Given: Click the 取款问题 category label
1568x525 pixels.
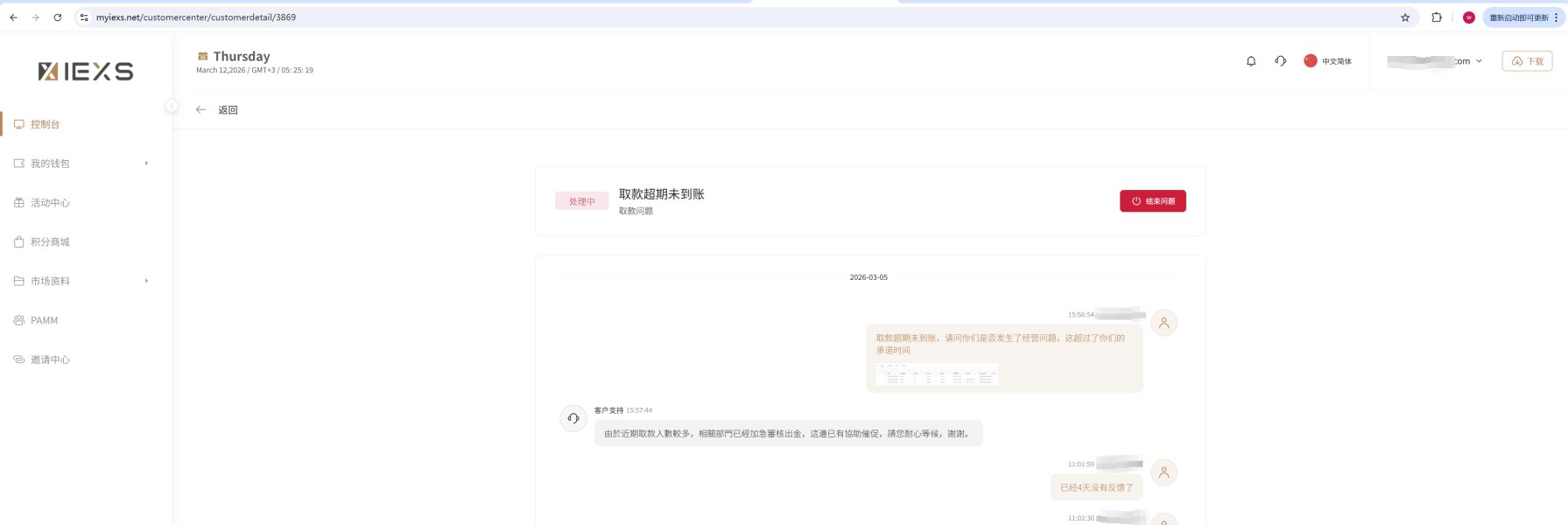Looking at the screenshot, I should click(x=636, y=211).
